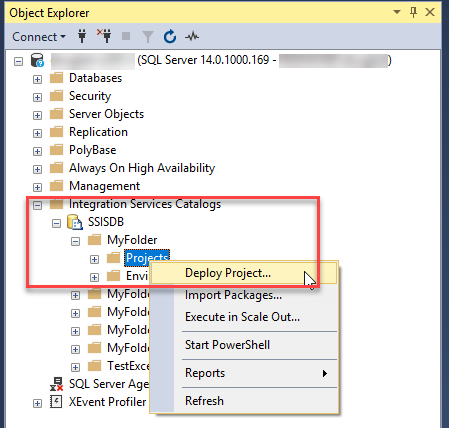Open the Activity Monitor pulse icon
Image resolution: width=449 pixels, height=428 pixels.
pyautogui.click(x=192, y=36)
